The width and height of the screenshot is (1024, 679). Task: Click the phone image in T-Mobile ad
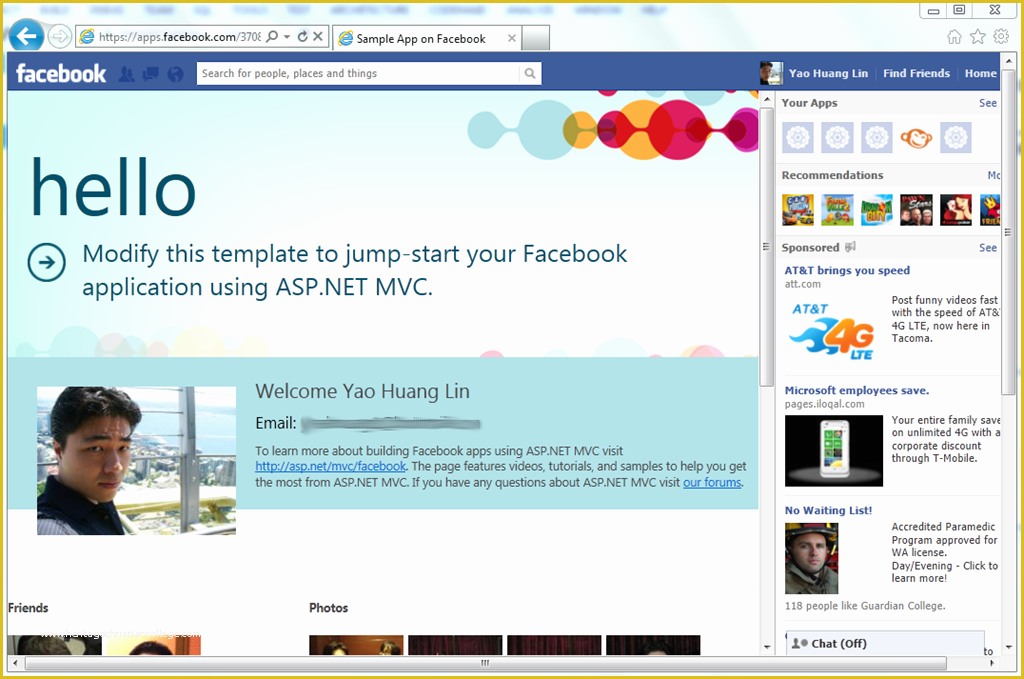point(833,450)
